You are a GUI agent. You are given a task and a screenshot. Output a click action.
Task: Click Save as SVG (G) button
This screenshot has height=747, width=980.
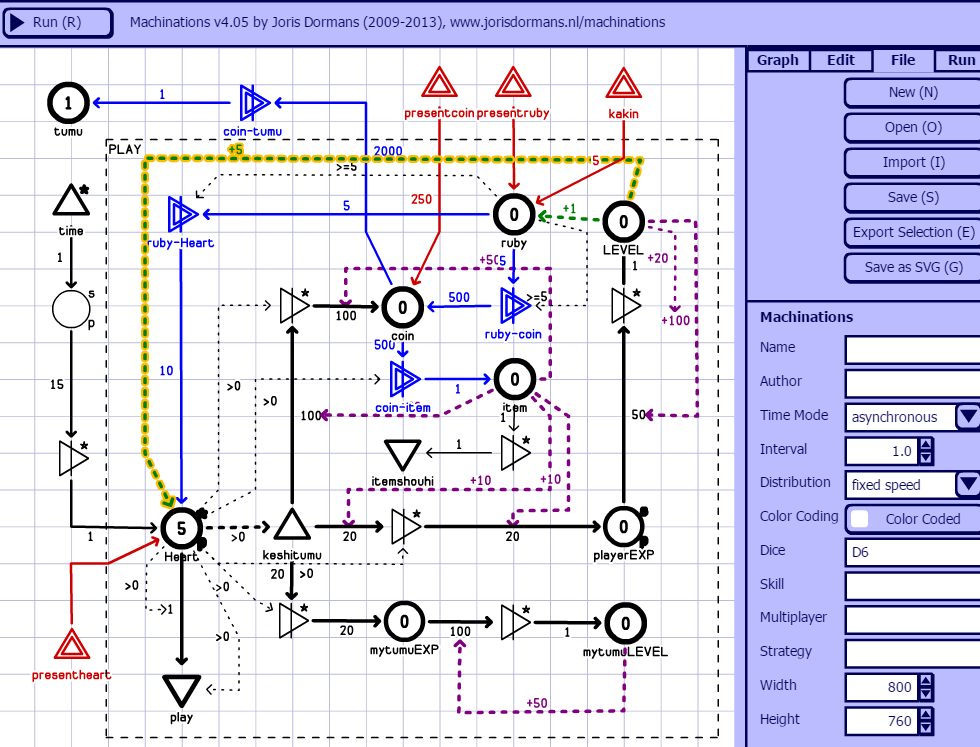click(913, 267)
